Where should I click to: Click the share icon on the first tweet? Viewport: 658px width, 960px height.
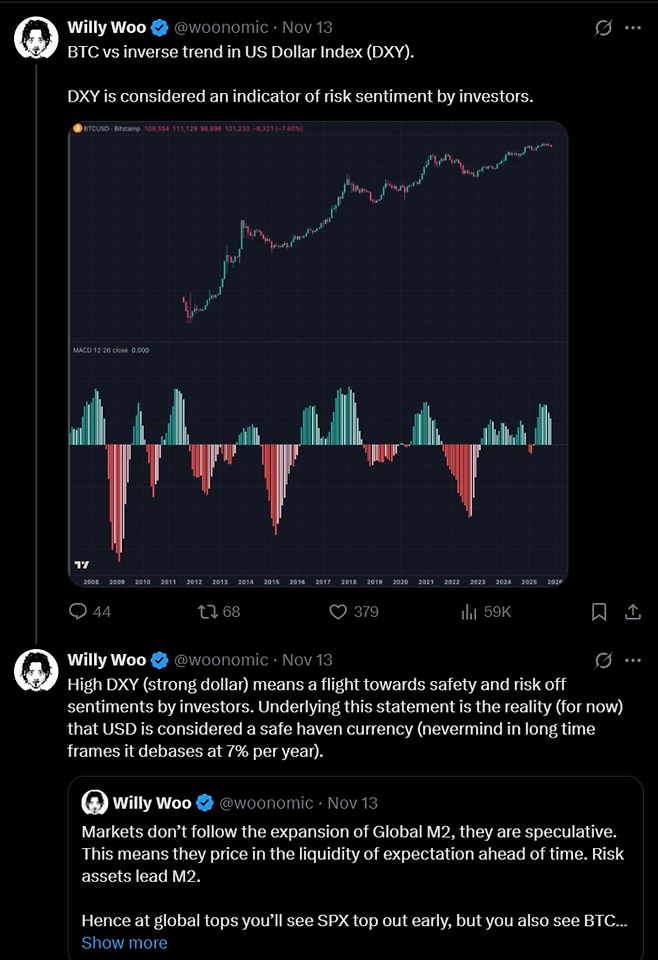(x=632, y=611)
